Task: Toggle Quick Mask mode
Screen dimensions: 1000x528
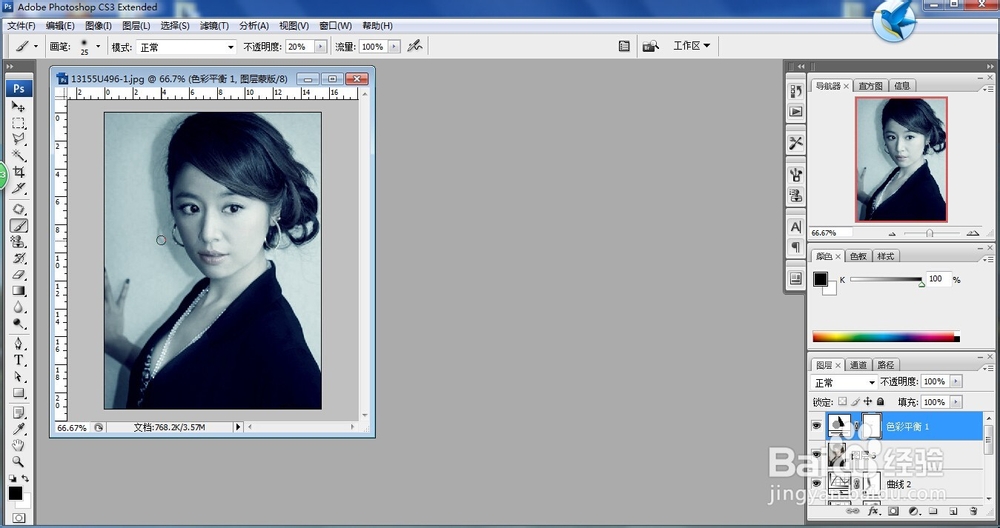Action: [18, 518]
